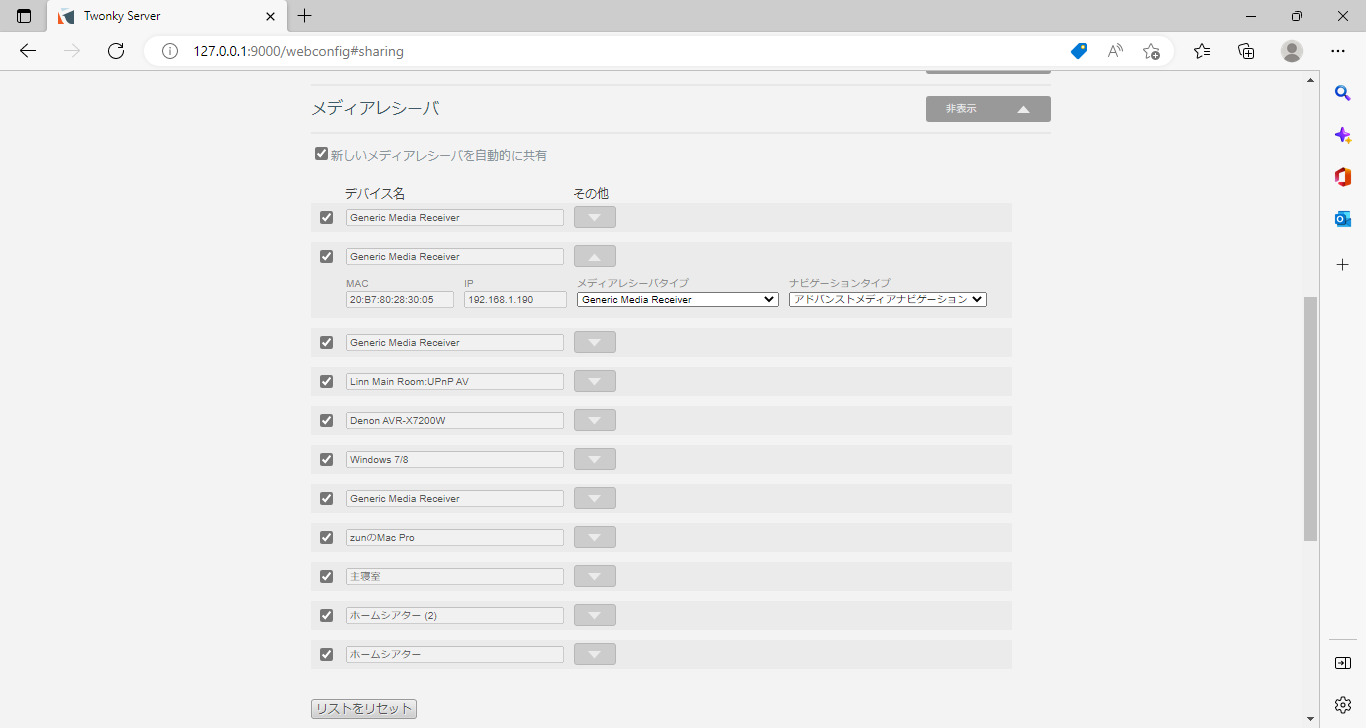
Task: Select the Twonky Server browser tab
Action: (166, 16)
